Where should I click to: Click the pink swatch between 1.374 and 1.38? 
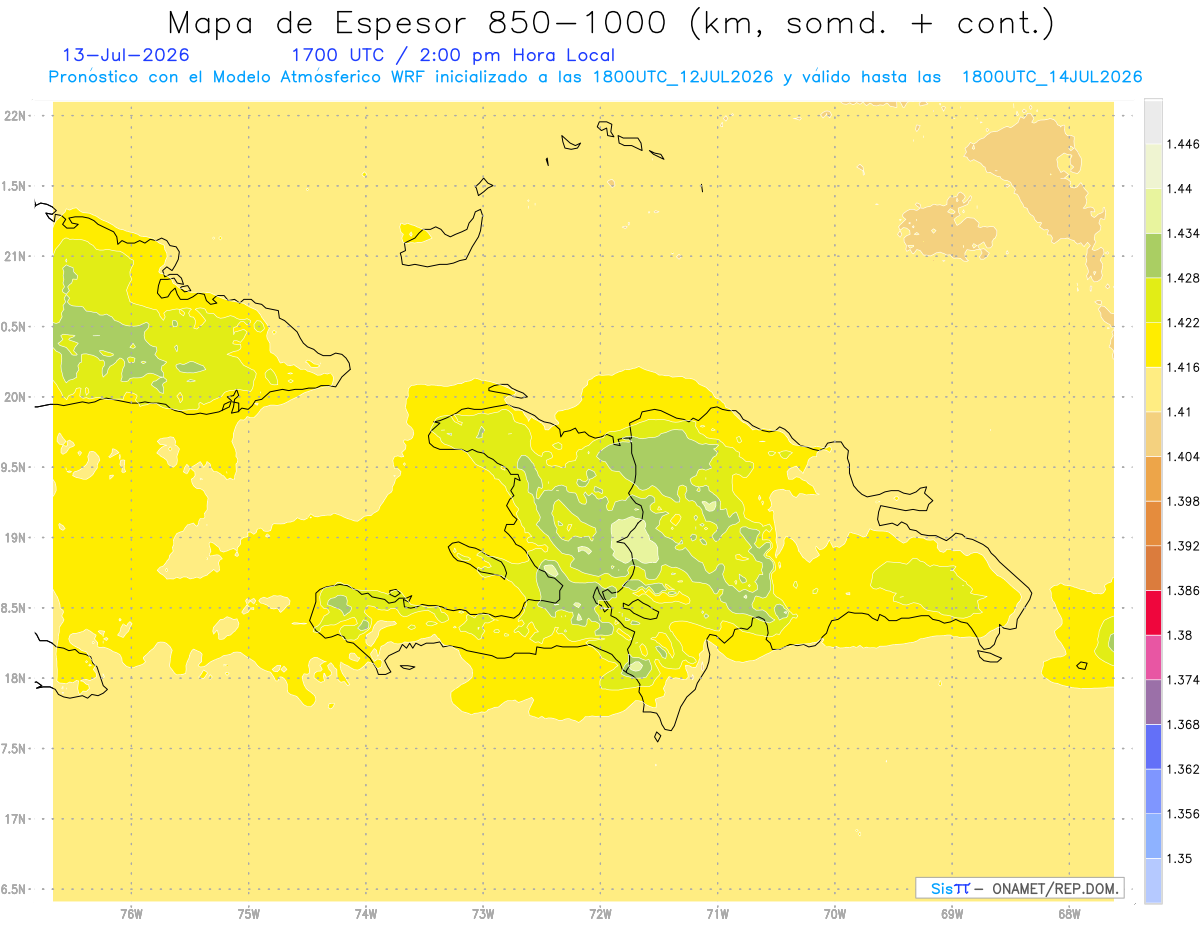point(1153,658)
